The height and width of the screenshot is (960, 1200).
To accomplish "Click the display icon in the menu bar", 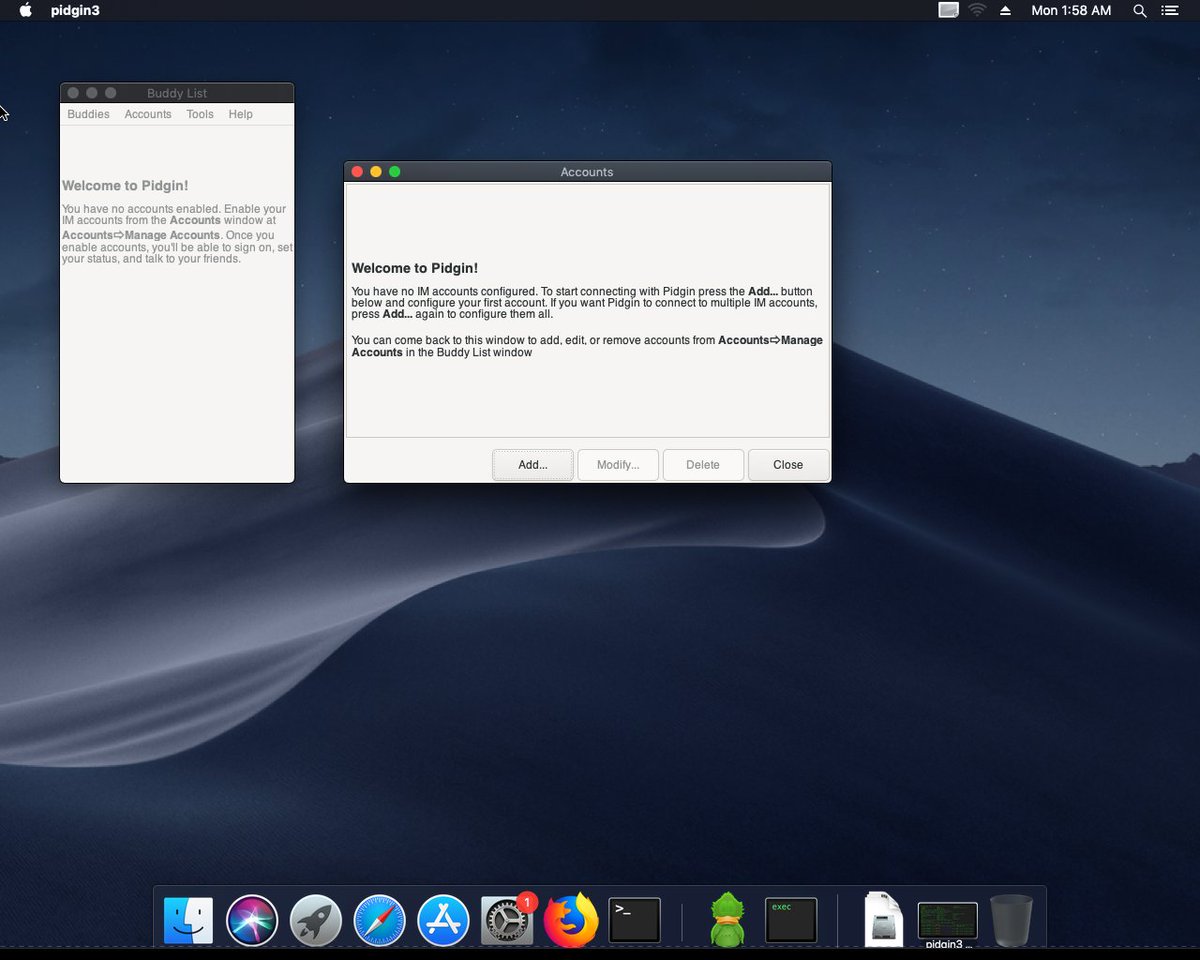I will (x=948, y=10).
